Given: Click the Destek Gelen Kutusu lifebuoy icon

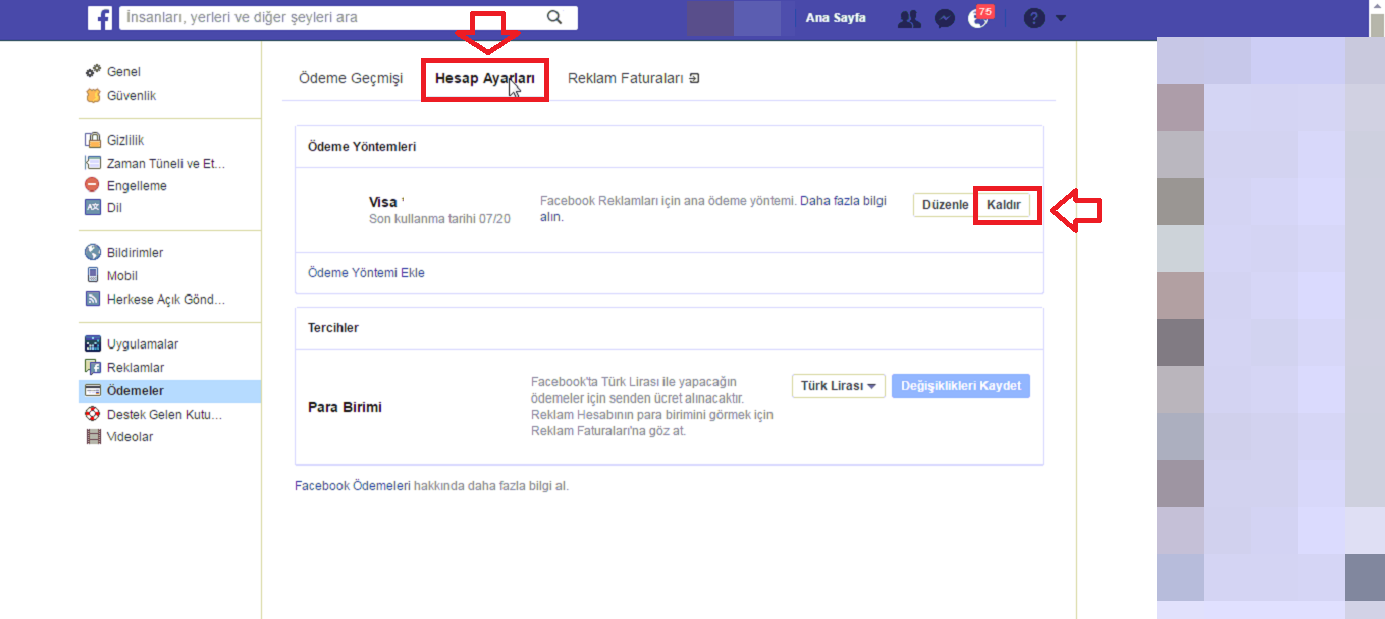Looking at the screenshot, I should [x=93, y=414].
